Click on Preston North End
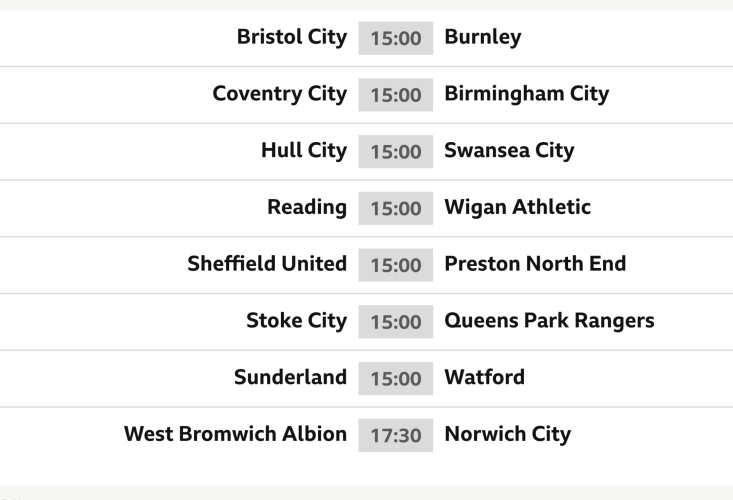733x500 pixels. click(x=535, y=265)
